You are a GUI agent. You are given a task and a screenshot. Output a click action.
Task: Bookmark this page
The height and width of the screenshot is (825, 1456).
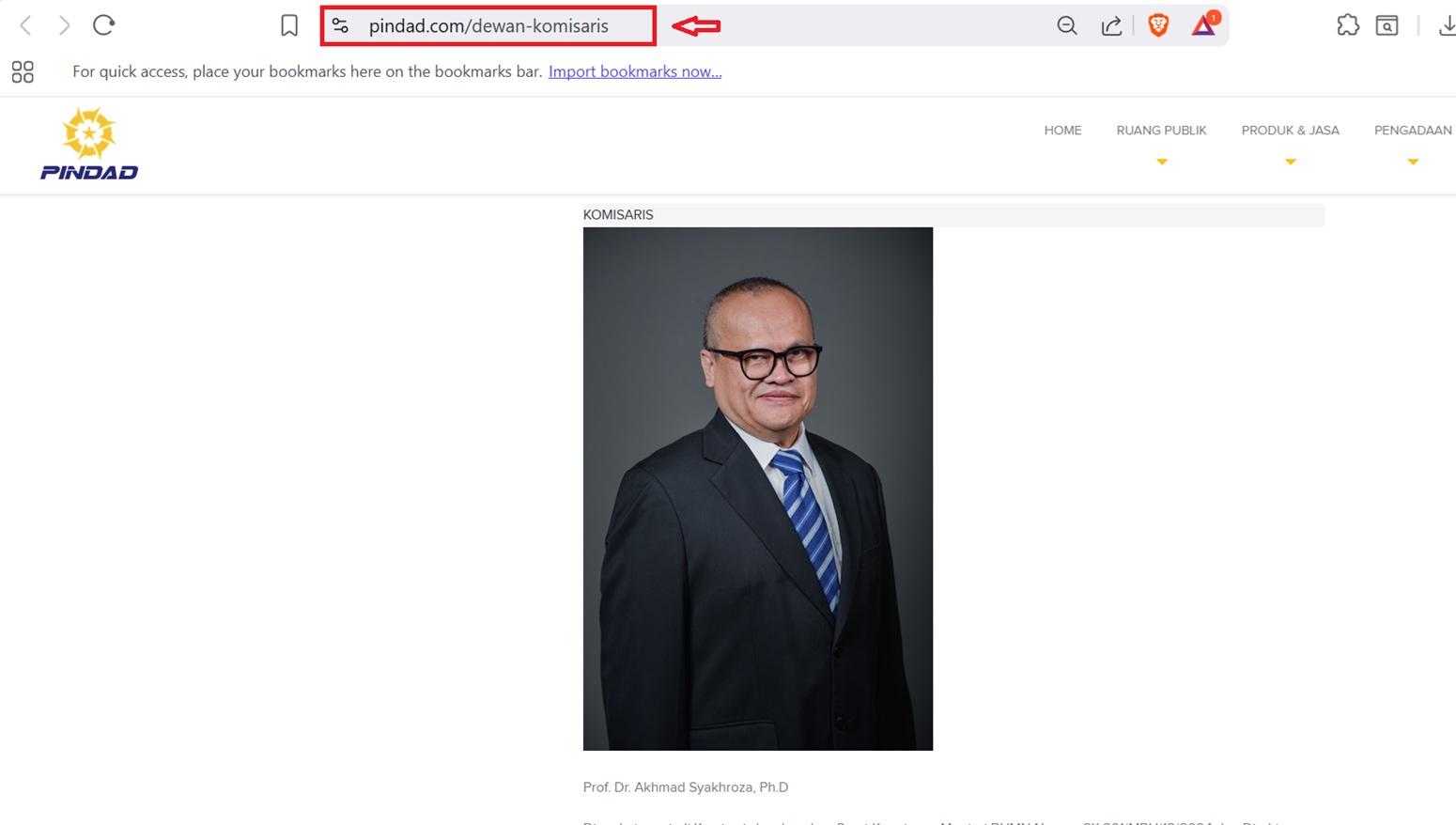point(289,25)
